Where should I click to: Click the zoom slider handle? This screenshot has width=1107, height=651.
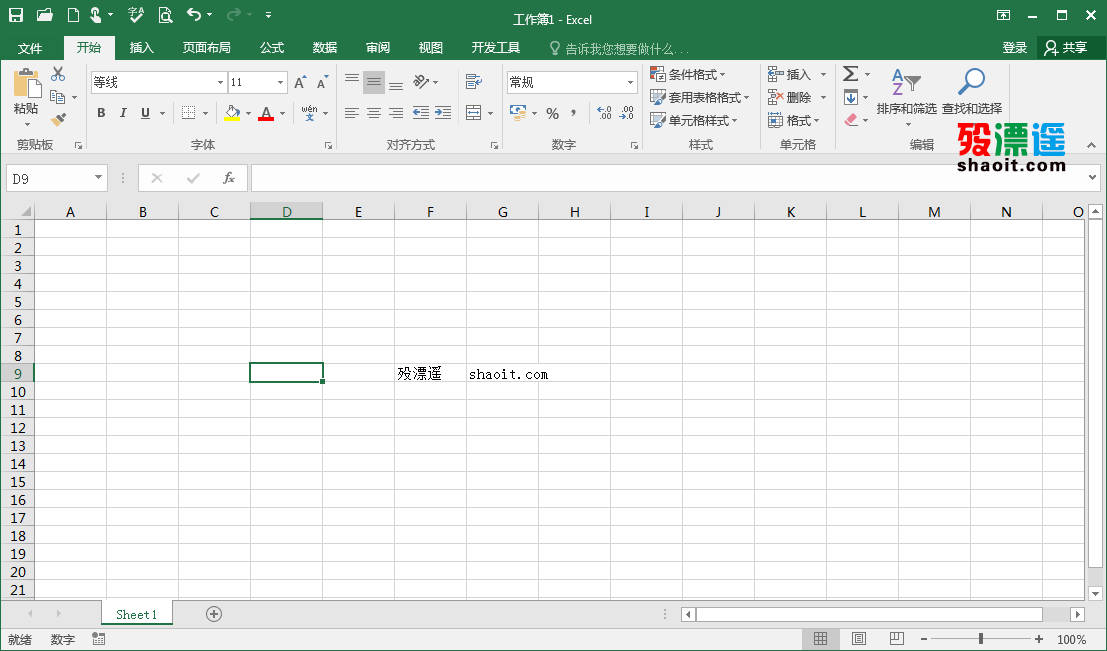coord(981,639)
